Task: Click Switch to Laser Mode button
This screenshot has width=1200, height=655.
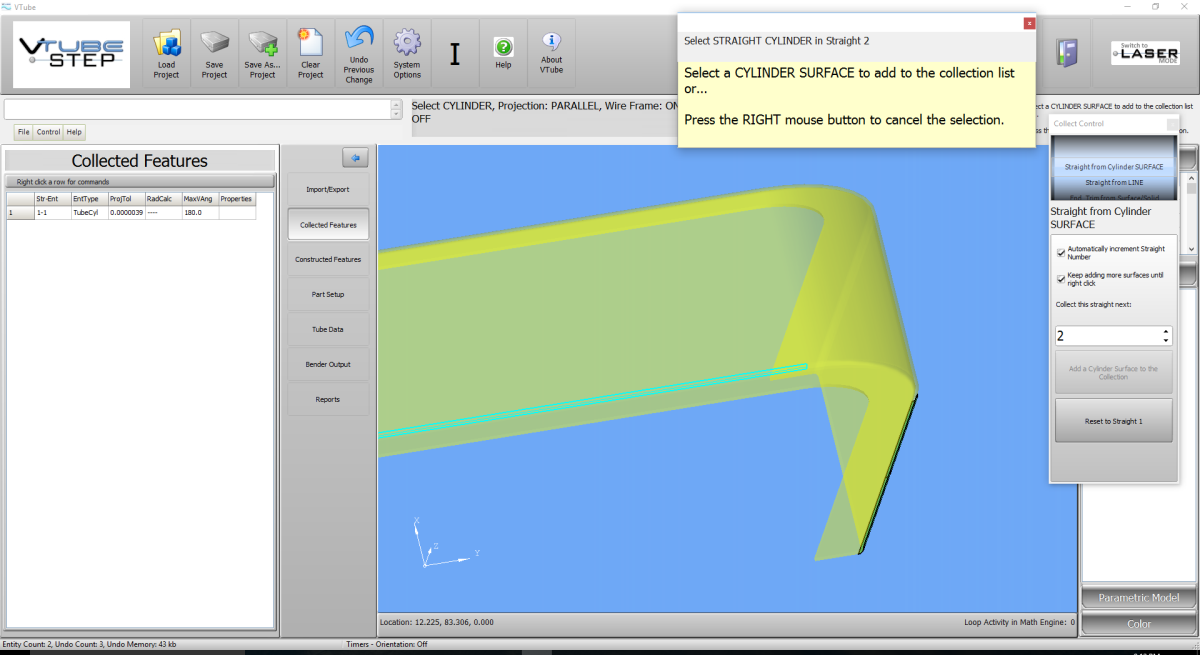Action: point(1143,53)
